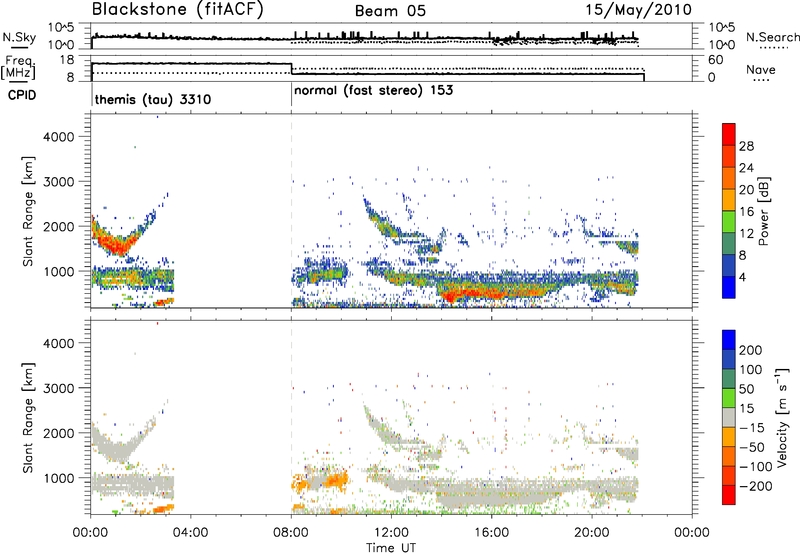Click the gray segment of velocity color bar

point(729,417)
